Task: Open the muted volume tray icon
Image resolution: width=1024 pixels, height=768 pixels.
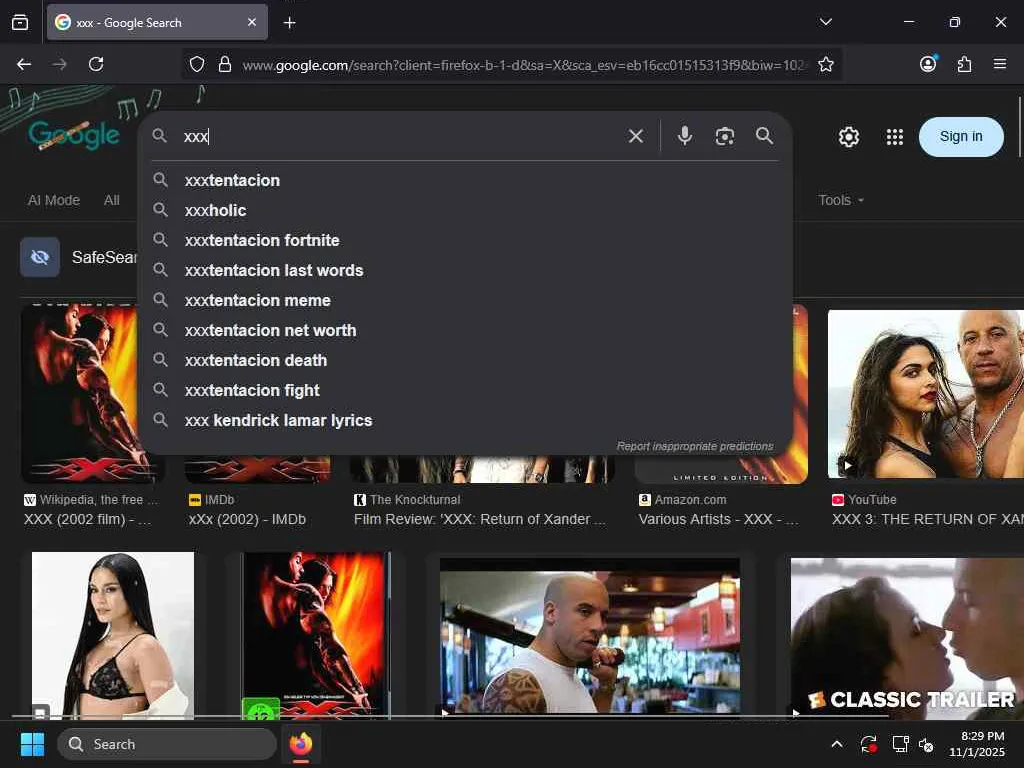Action: click(x=925, y=744)
